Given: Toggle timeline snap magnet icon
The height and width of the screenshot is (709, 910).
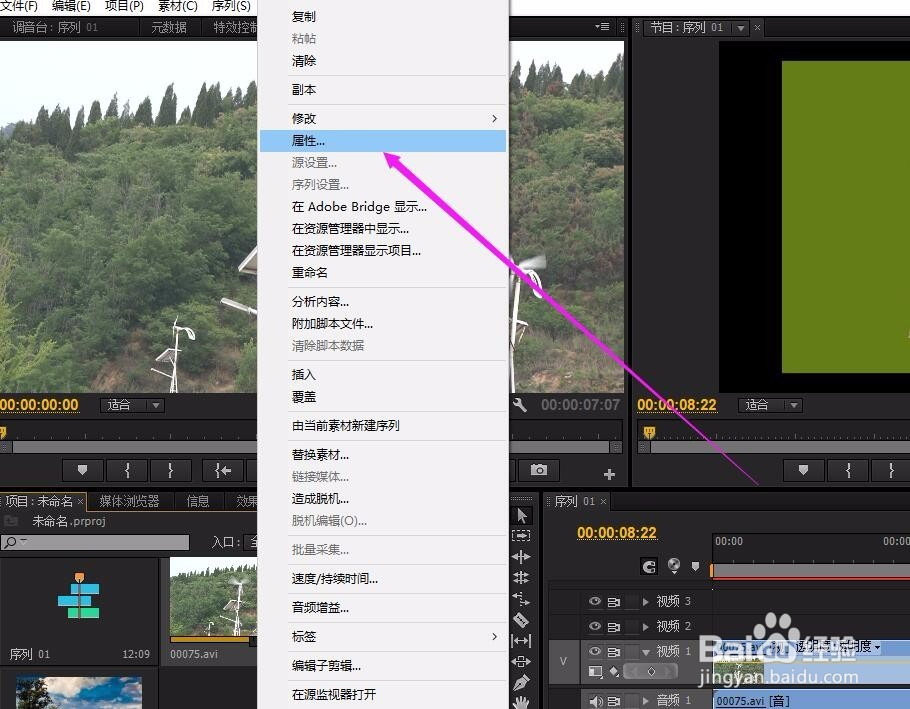Looking at the screenshot, I should 649,566.
